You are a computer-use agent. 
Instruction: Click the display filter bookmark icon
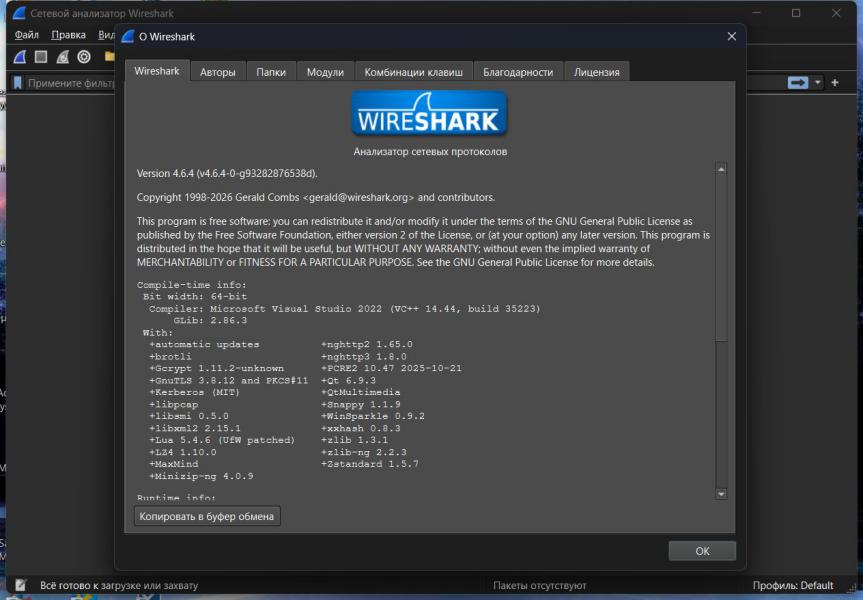(17, 83)
